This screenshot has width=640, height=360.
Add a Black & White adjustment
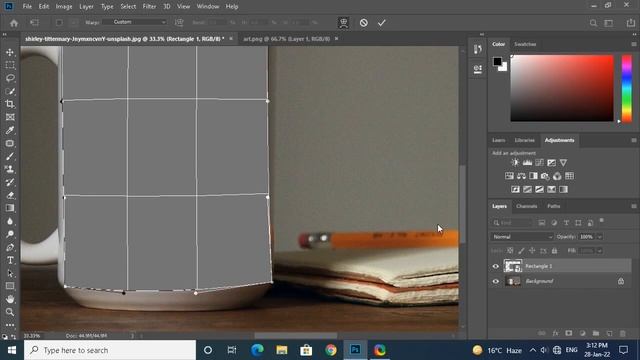tap(533, 176)
